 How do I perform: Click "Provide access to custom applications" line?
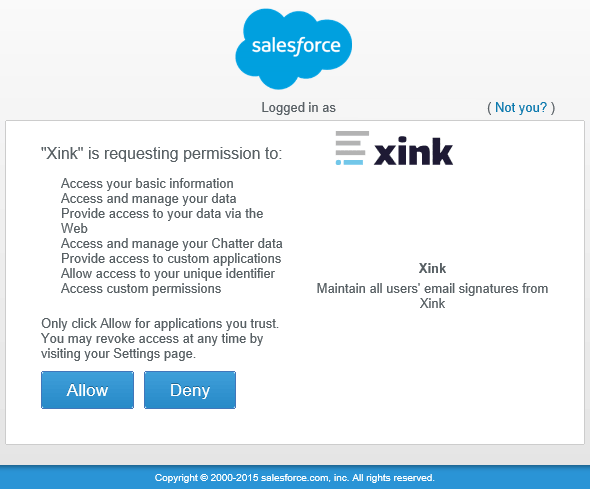(x=171, y=259)
